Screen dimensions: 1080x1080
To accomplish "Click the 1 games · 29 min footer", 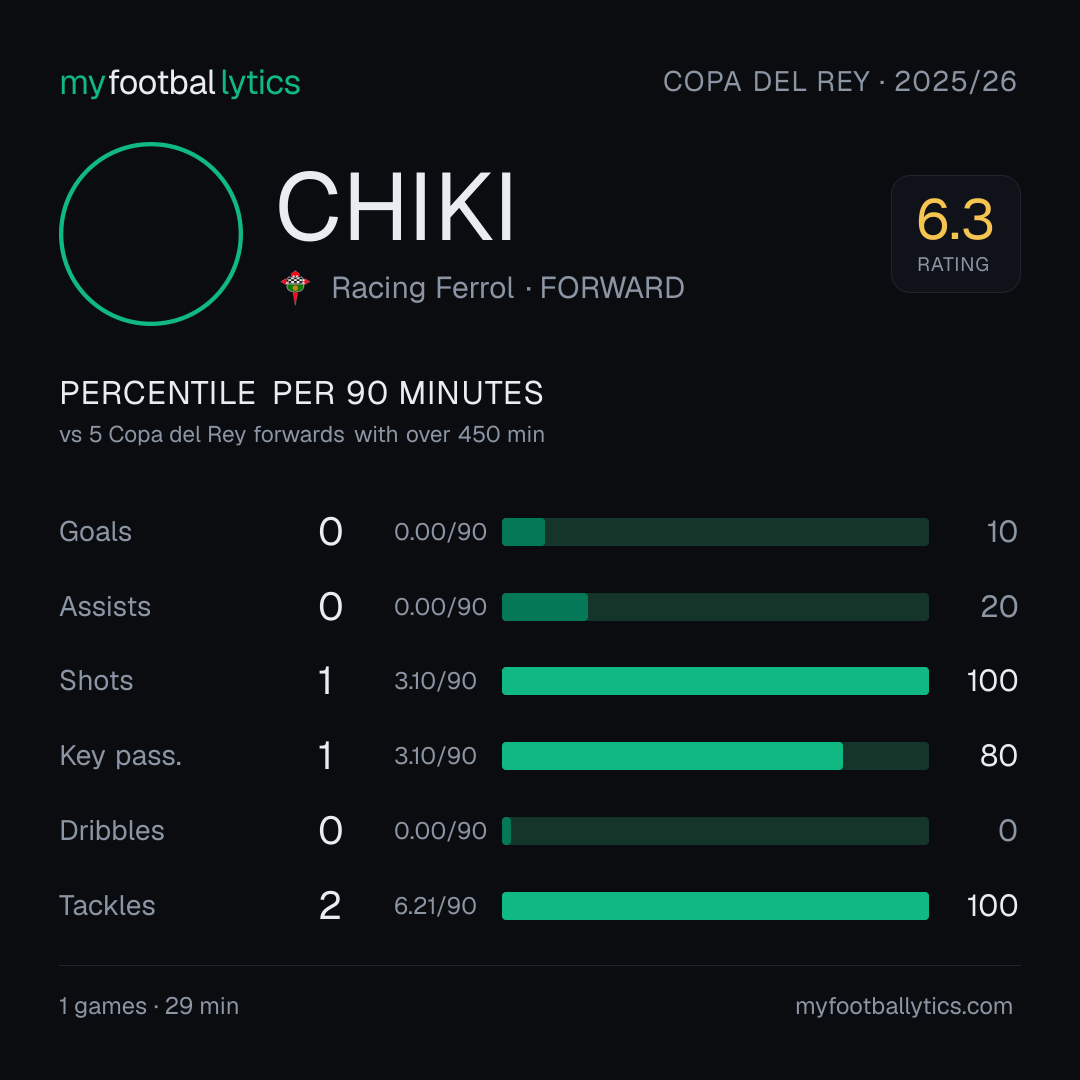I will coord(149,1006).
